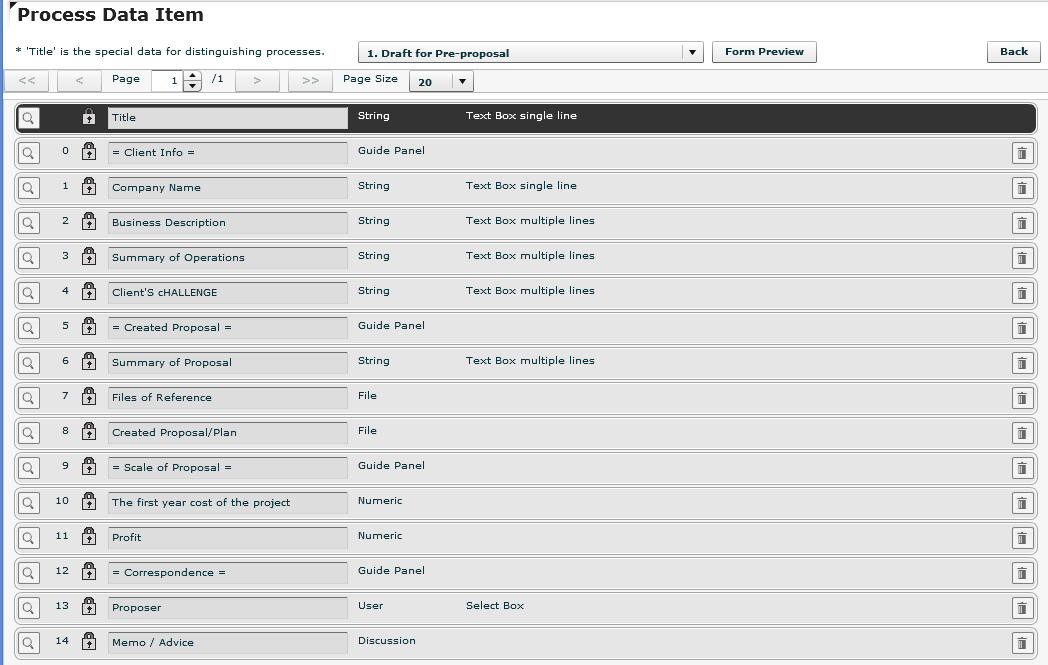The height and width of the screenshot is (665, 1048).
Task: Delete the Summary of Operations item
Action: (x=1022, y=259)
